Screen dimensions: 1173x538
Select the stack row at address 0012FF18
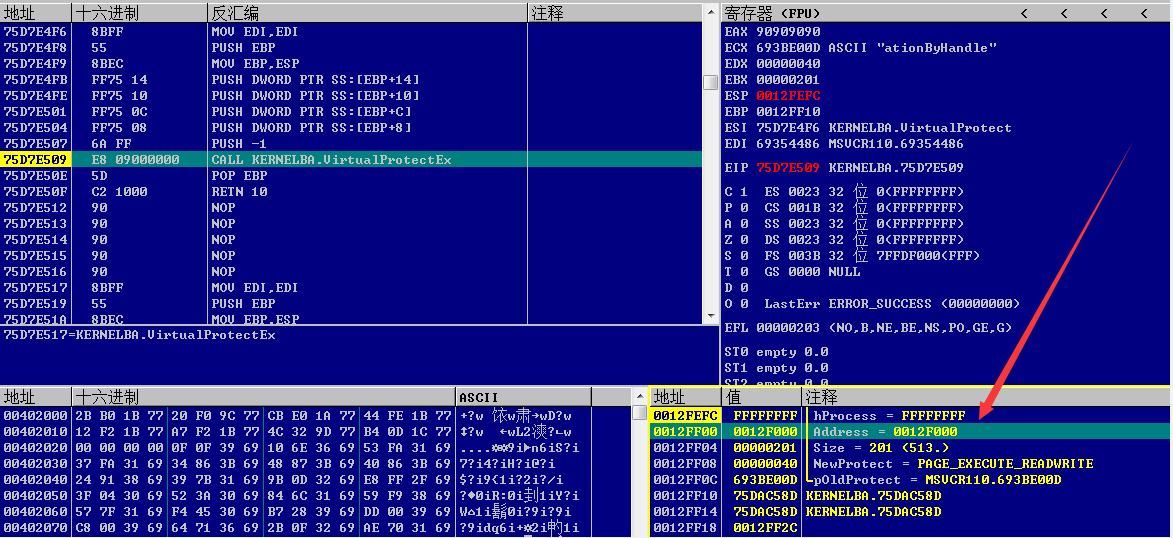(x=910, y=528)
